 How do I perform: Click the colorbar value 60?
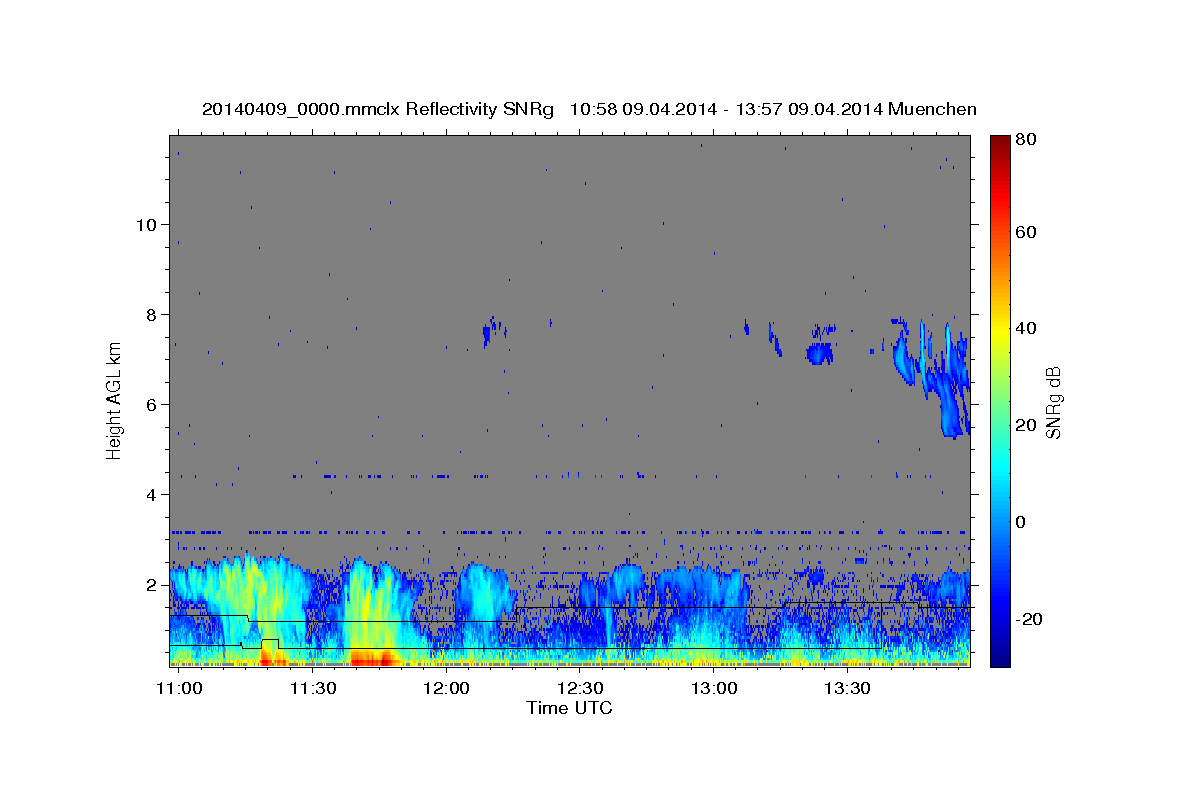click(x=1025, y=232)
